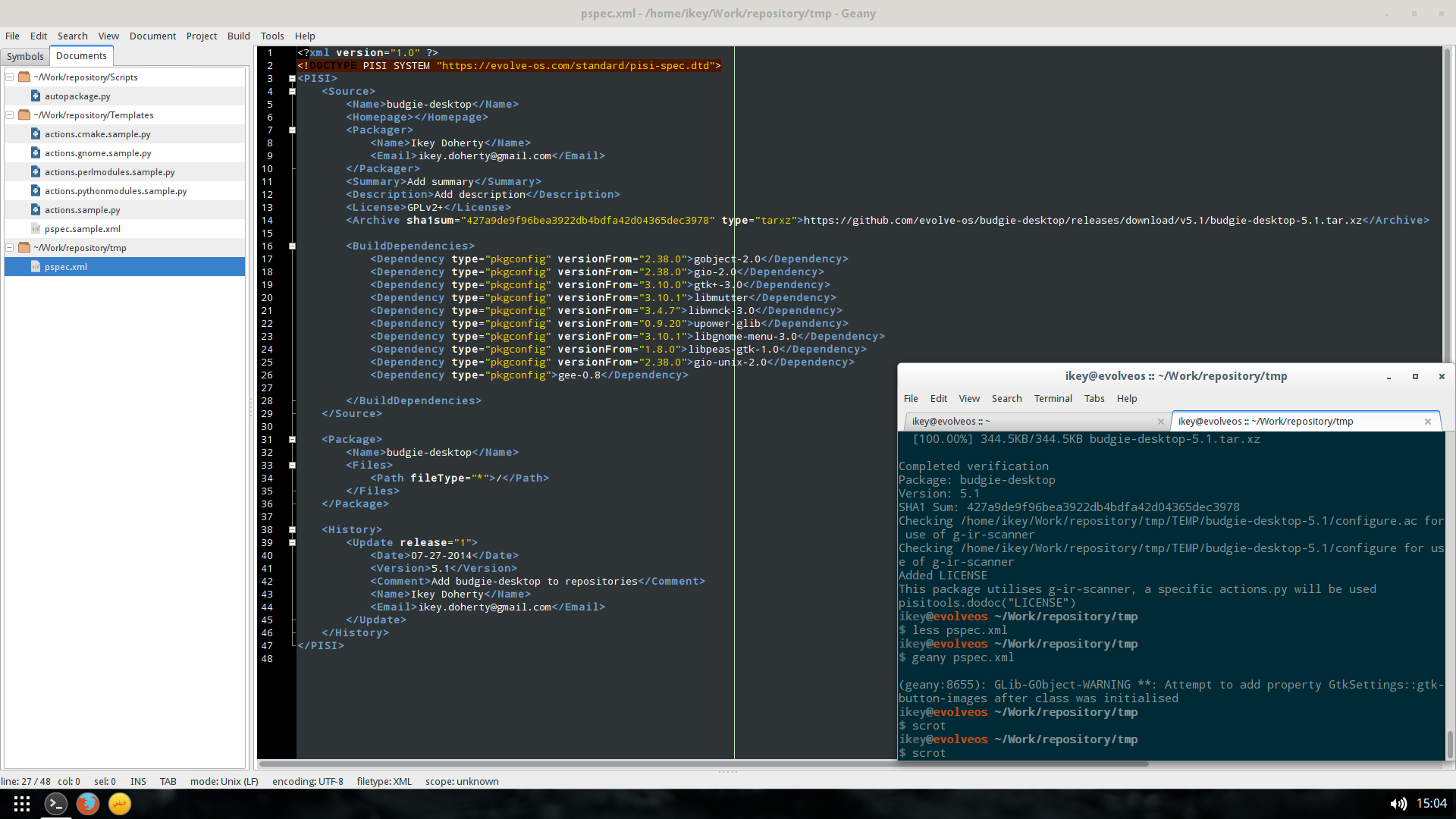This screenshot has width=1456, height=819.
Task: Collapse the ~/Work/repository/tmp folder
Action: pyautogui.click(x=10, y=248)
